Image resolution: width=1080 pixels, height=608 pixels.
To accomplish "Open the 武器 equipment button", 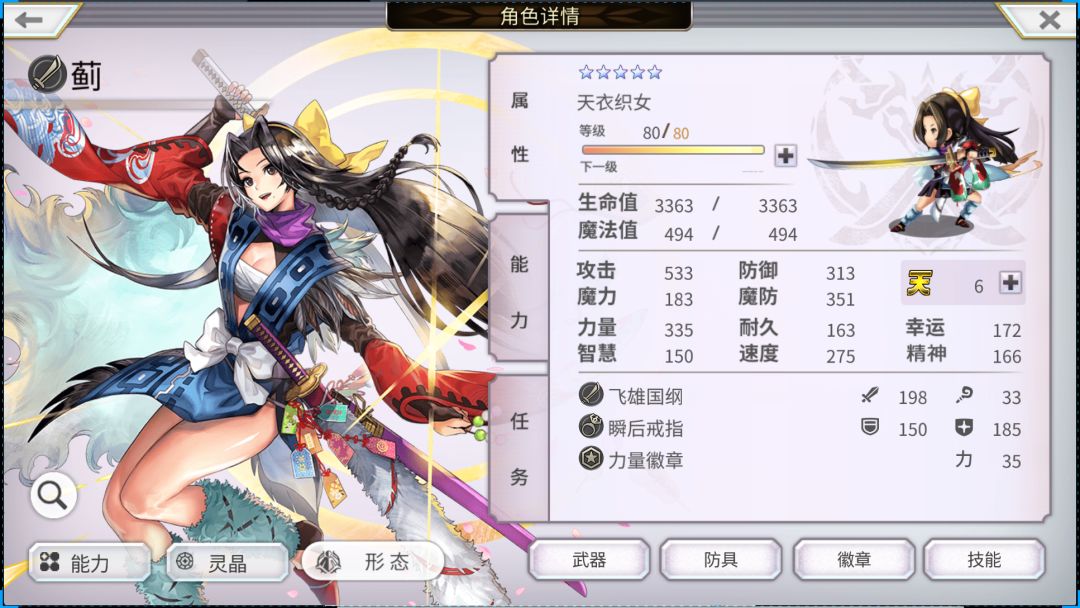I will tap(589, 560).
